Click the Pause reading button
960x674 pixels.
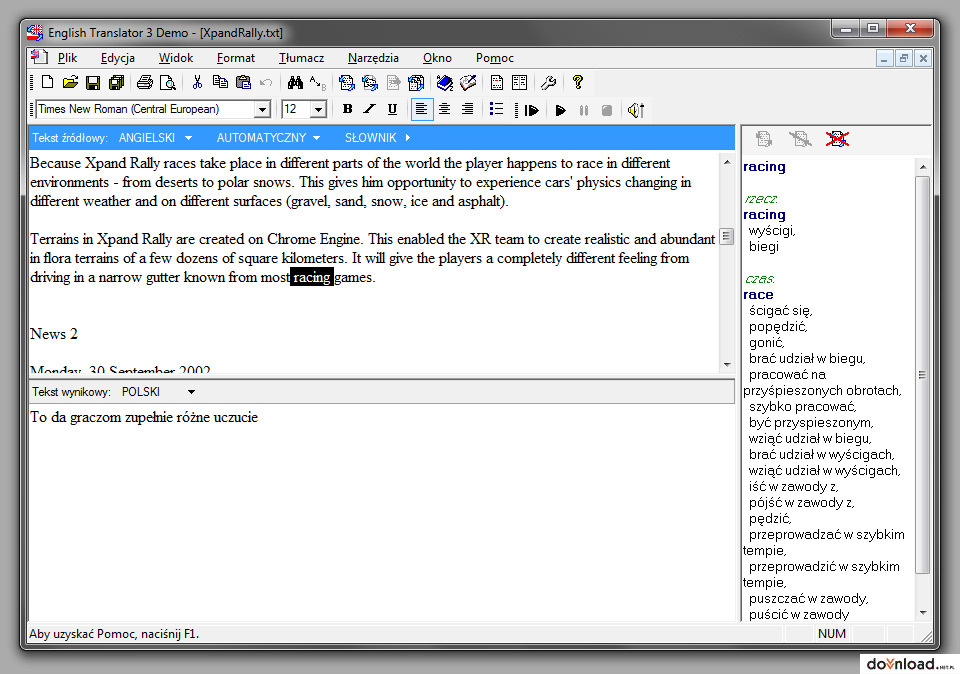(583, 110)
